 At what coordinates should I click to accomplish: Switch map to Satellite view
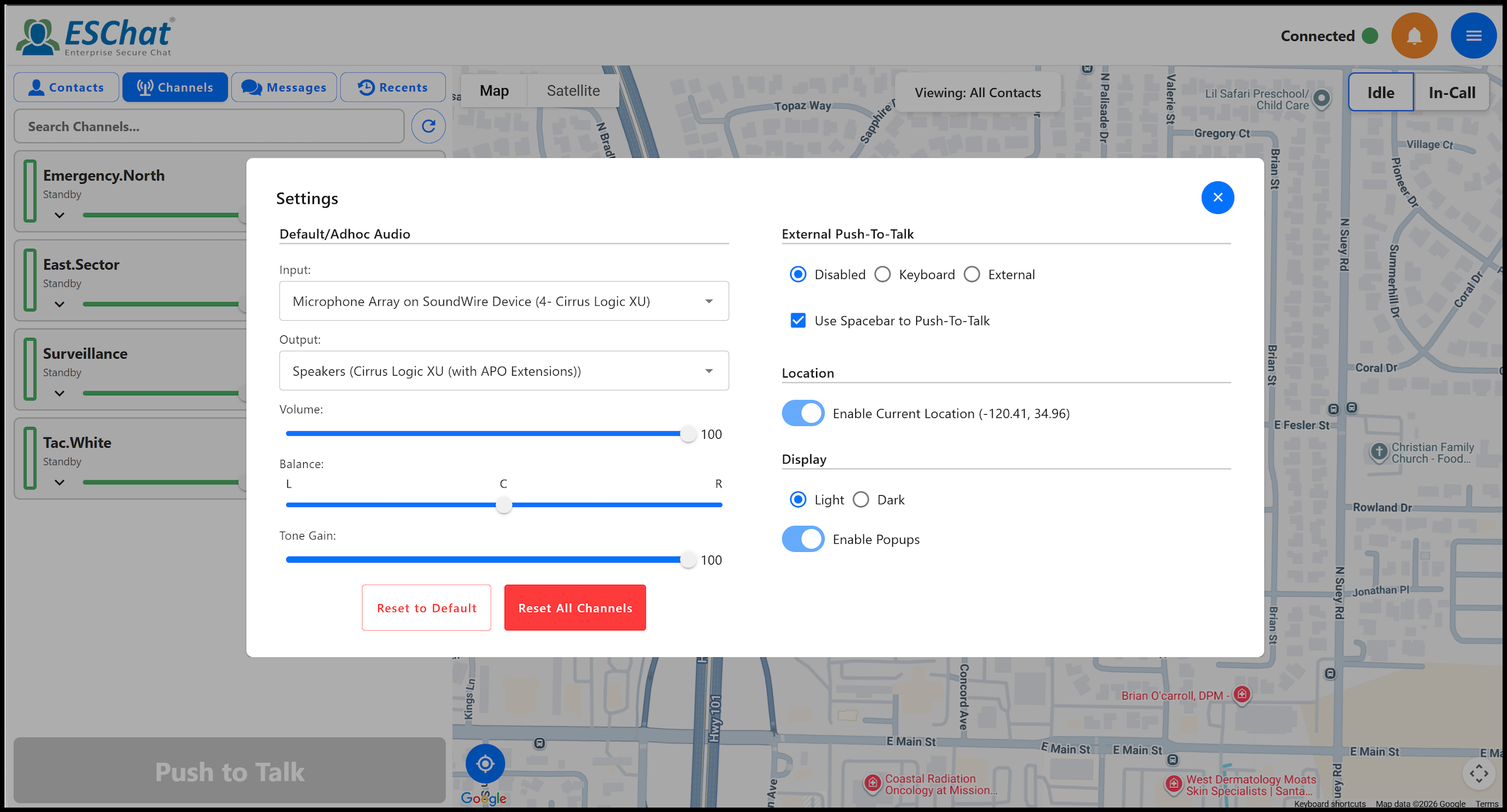pyautogui.click(x=573, y=91)
